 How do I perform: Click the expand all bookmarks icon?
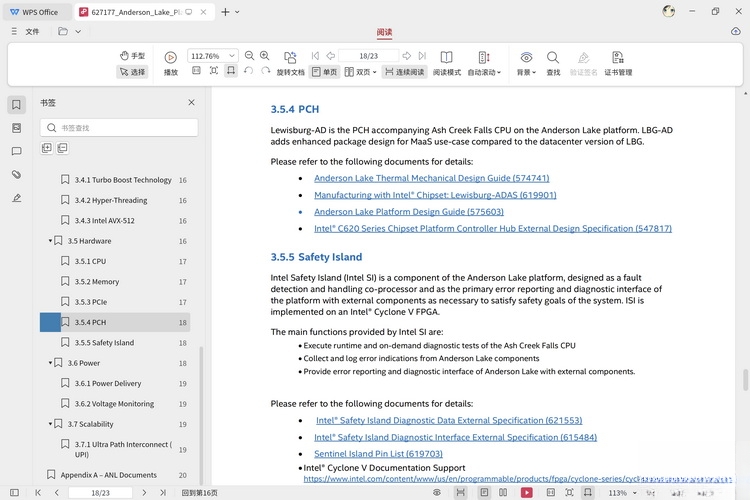[x=46, y=148]
